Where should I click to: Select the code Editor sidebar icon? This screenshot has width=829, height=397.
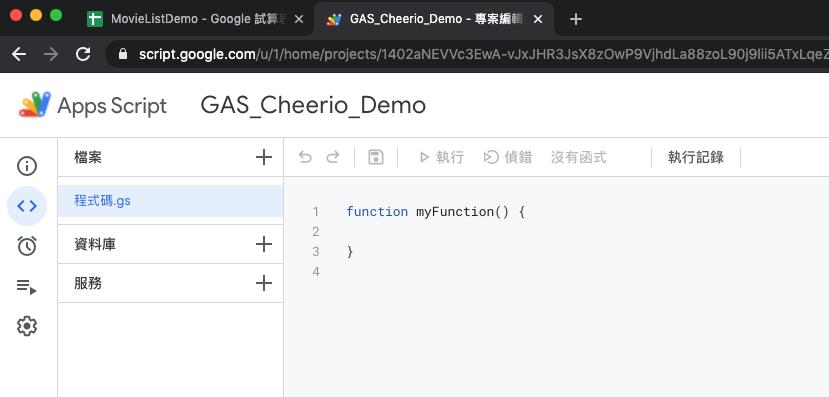click(27, 206)
